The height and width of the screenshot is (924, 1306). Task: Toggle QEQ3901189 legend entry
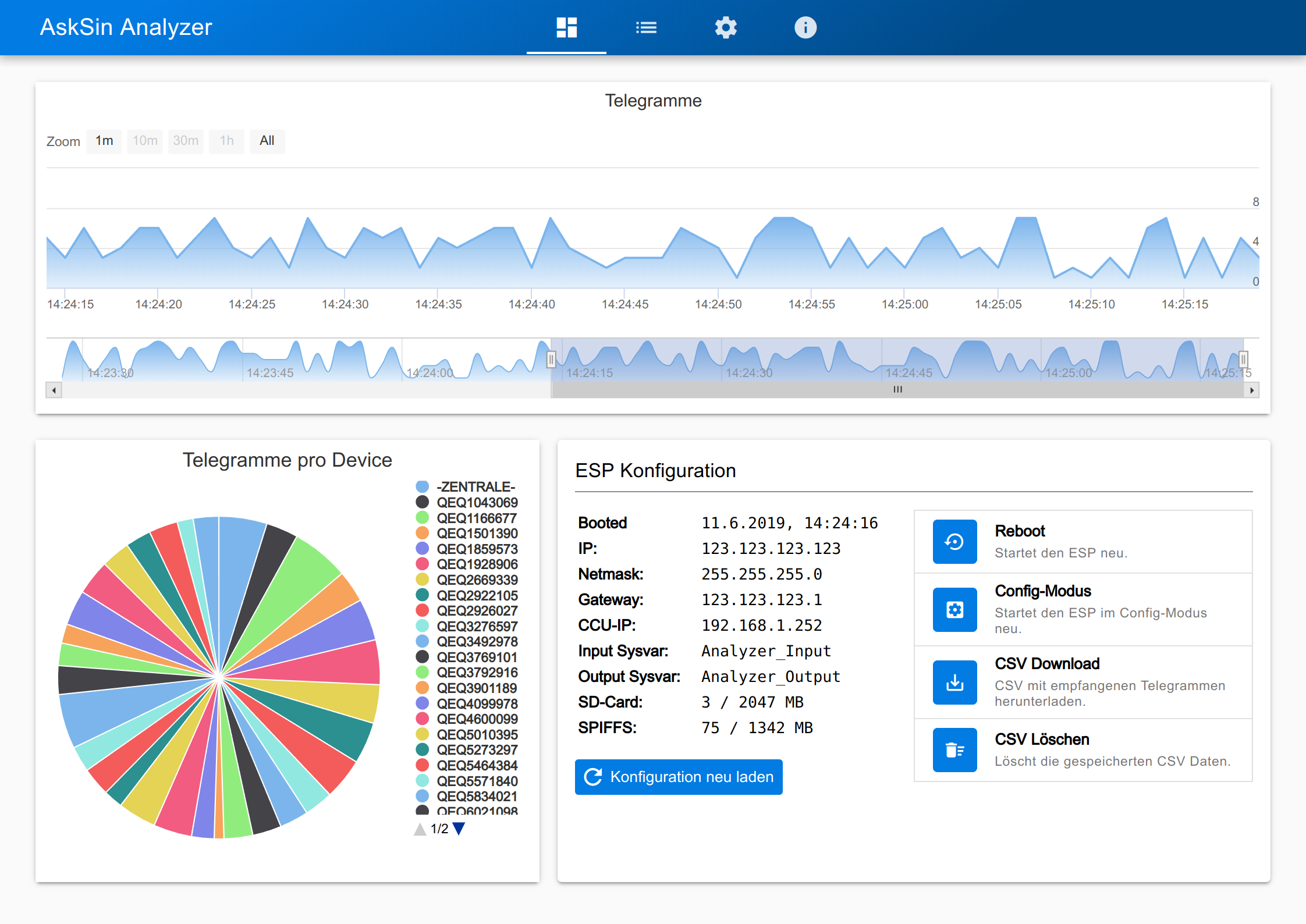point(467,688)
